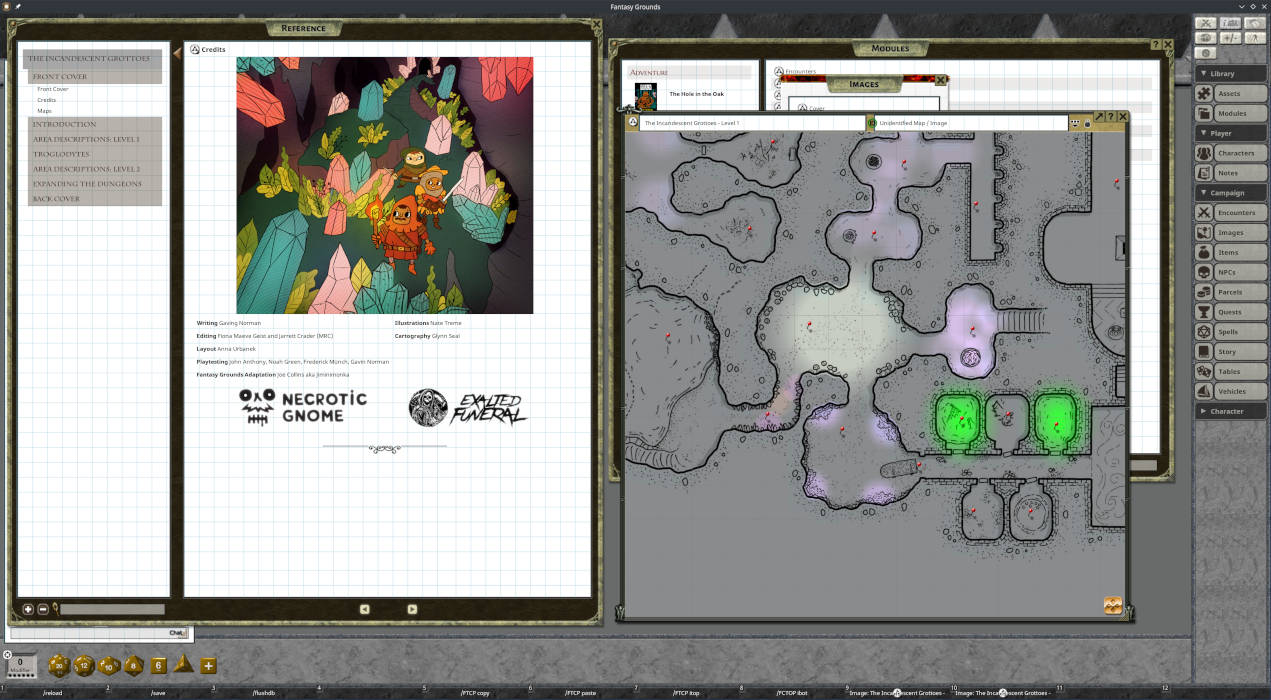Open the map layers button on the image
Image resolution: width=1271 pixels, height=700 pixels.
(x=1112, y=605)
